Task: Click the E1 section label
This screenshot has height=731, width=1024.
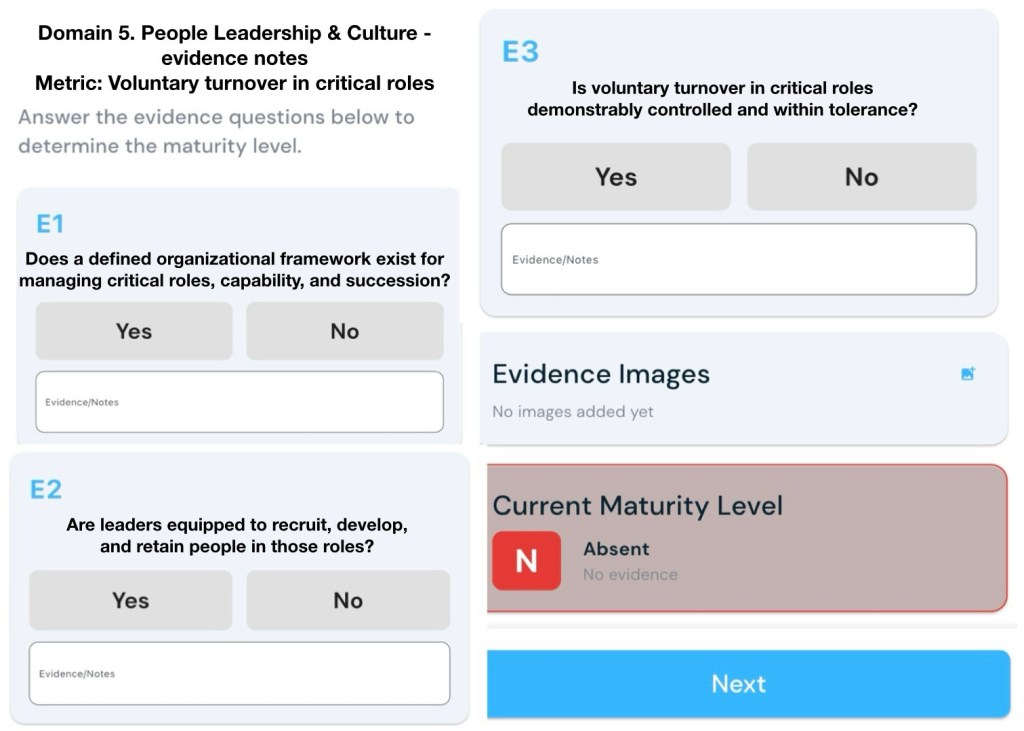Action: 50,223
